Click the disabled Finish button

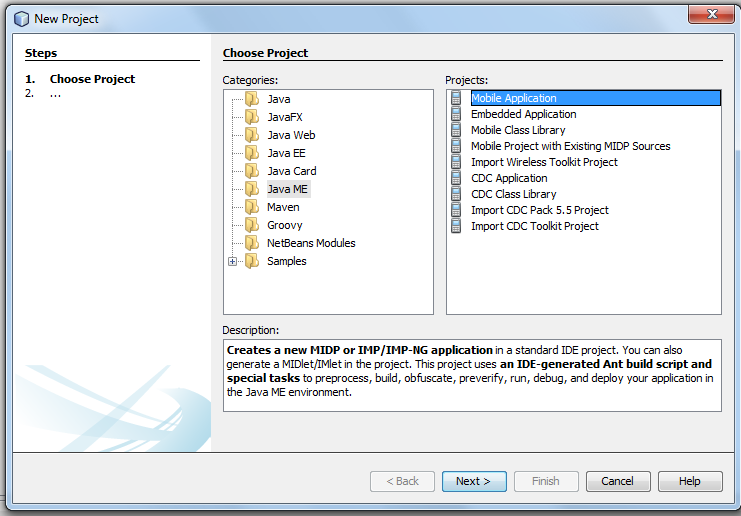pos(546,481)
